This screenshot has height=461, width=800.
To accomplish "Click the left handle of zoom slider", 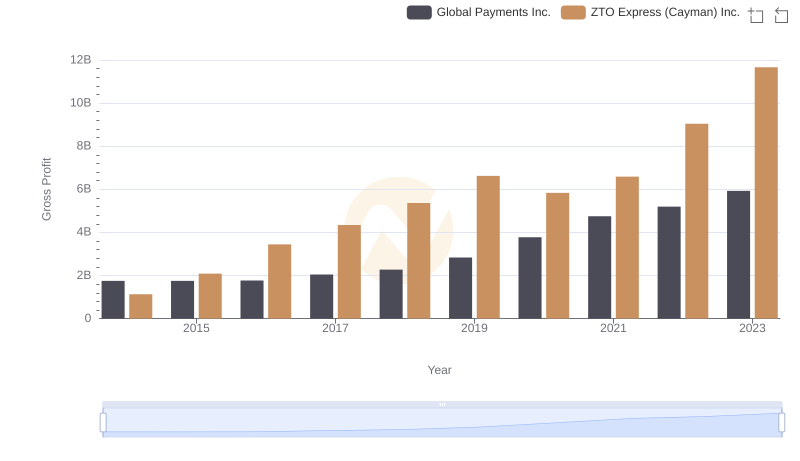I will tap(103, 423).
